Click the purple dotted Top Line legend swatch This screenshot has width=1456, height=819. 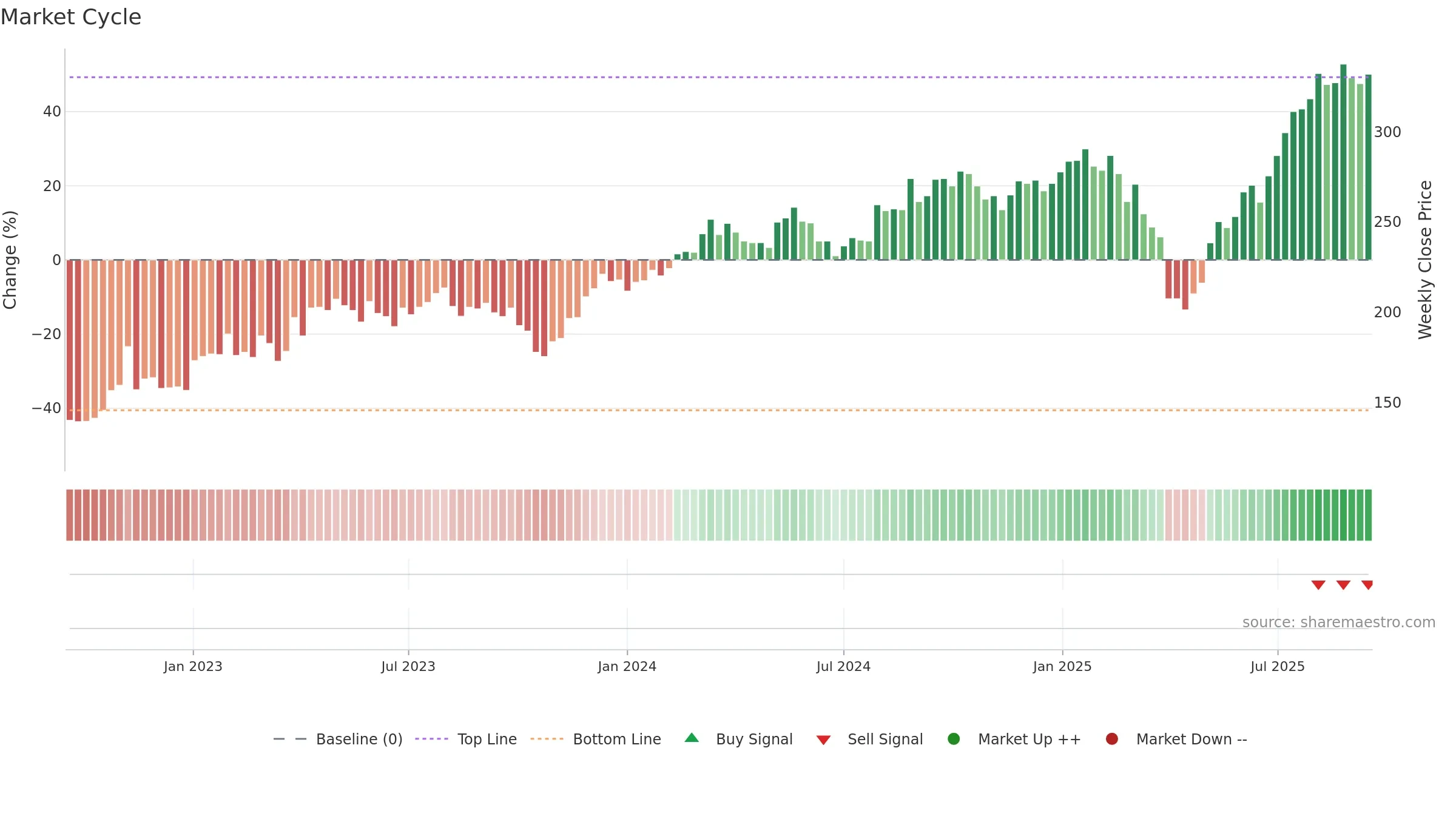click(431, 739)
